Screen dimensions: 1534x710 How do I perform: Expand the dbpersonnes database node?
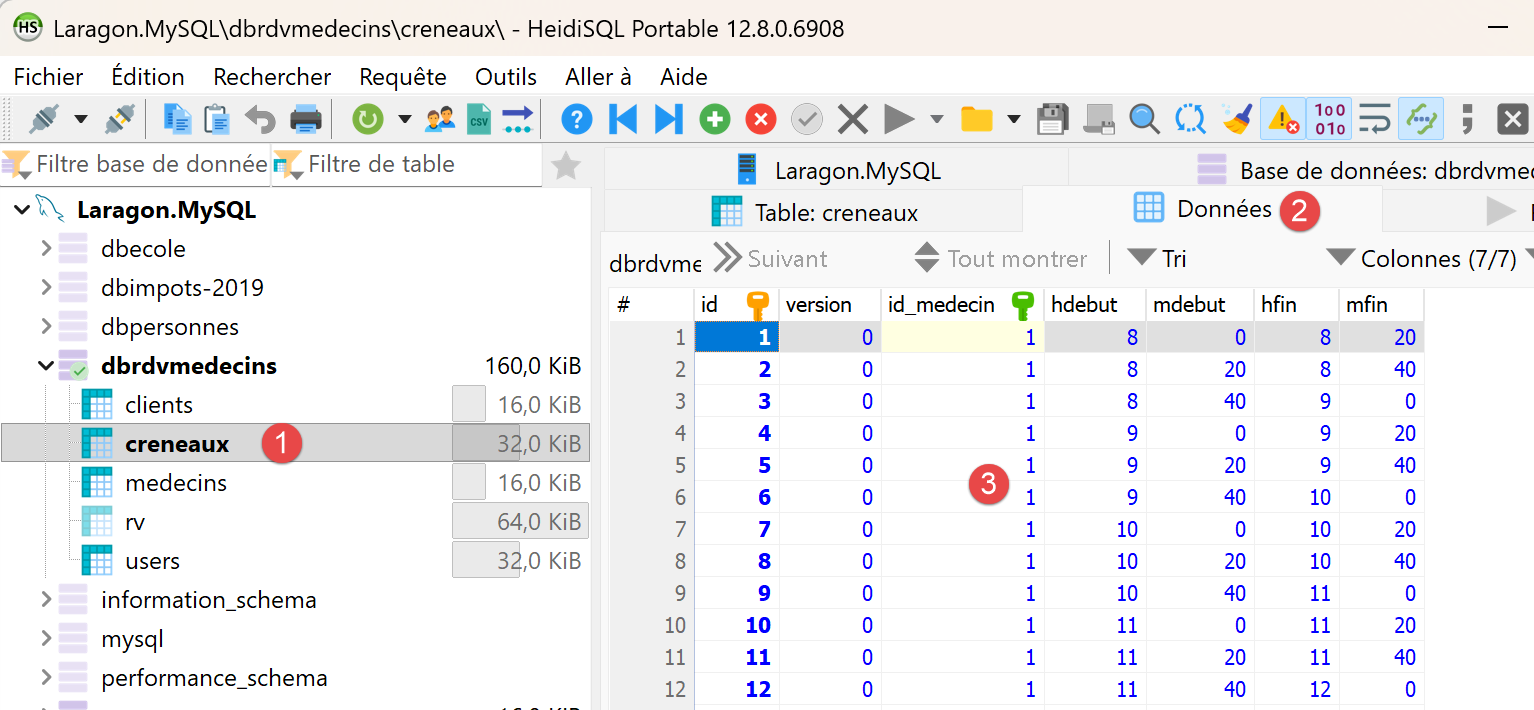(x=46, y=327)
